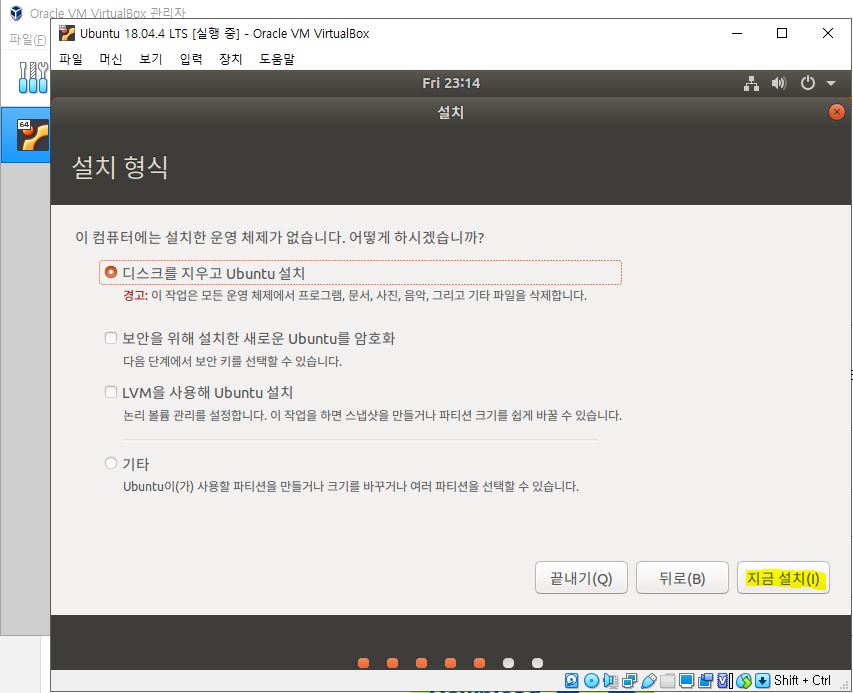Open the '머신' menu

coord(110,59)
